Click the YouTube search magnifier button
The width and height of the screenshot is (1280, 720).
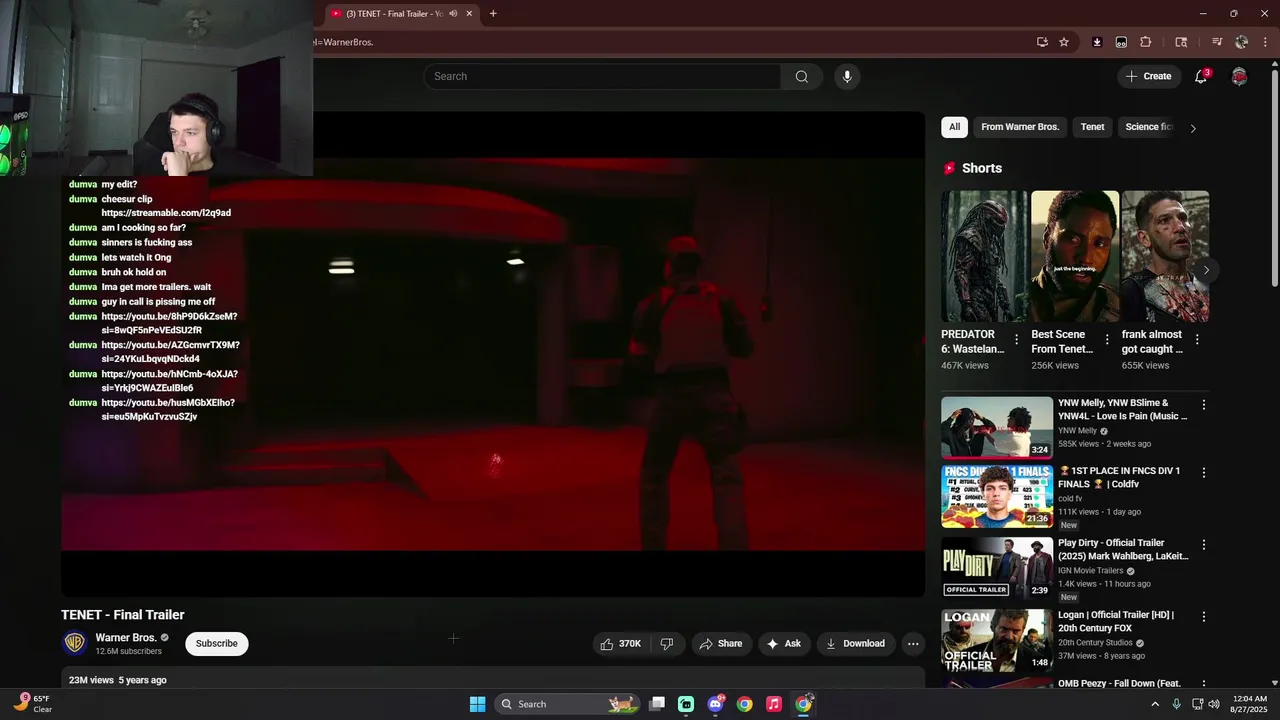[x=801, y=77]
